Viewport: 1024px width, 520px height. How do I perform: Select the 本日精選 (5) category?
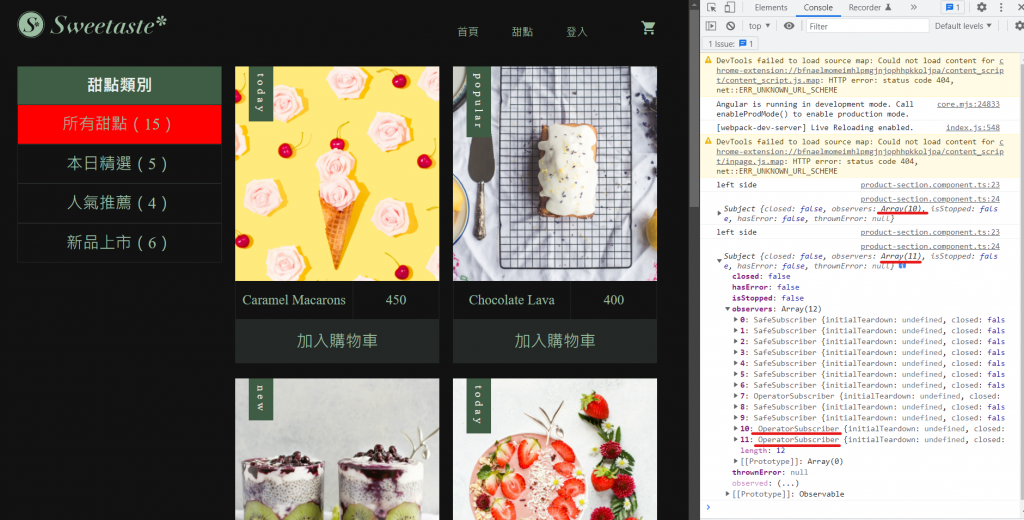click(120, 163)
